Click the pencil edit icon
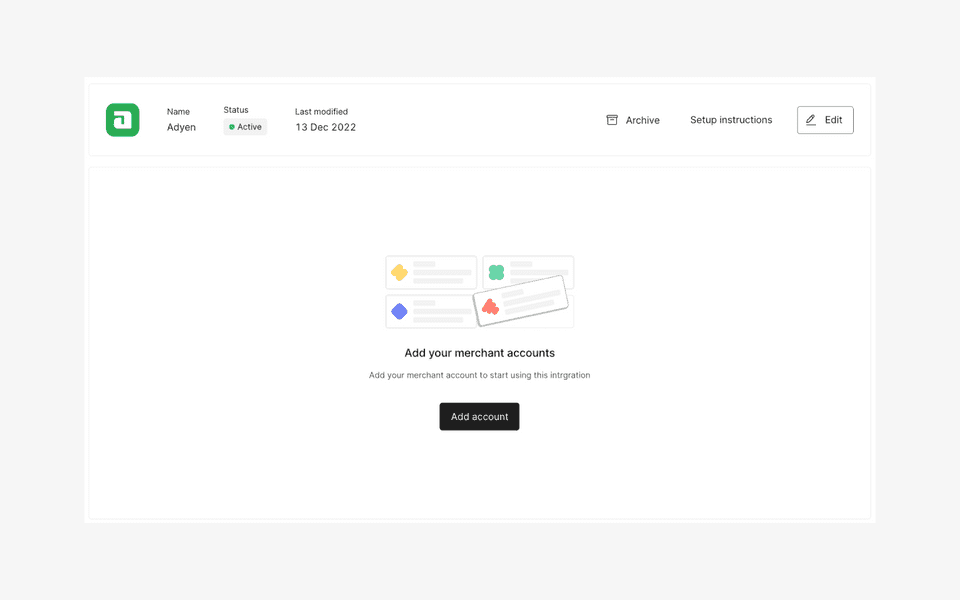The width and height of the screenshot is (960, 600). coord(811,120)
